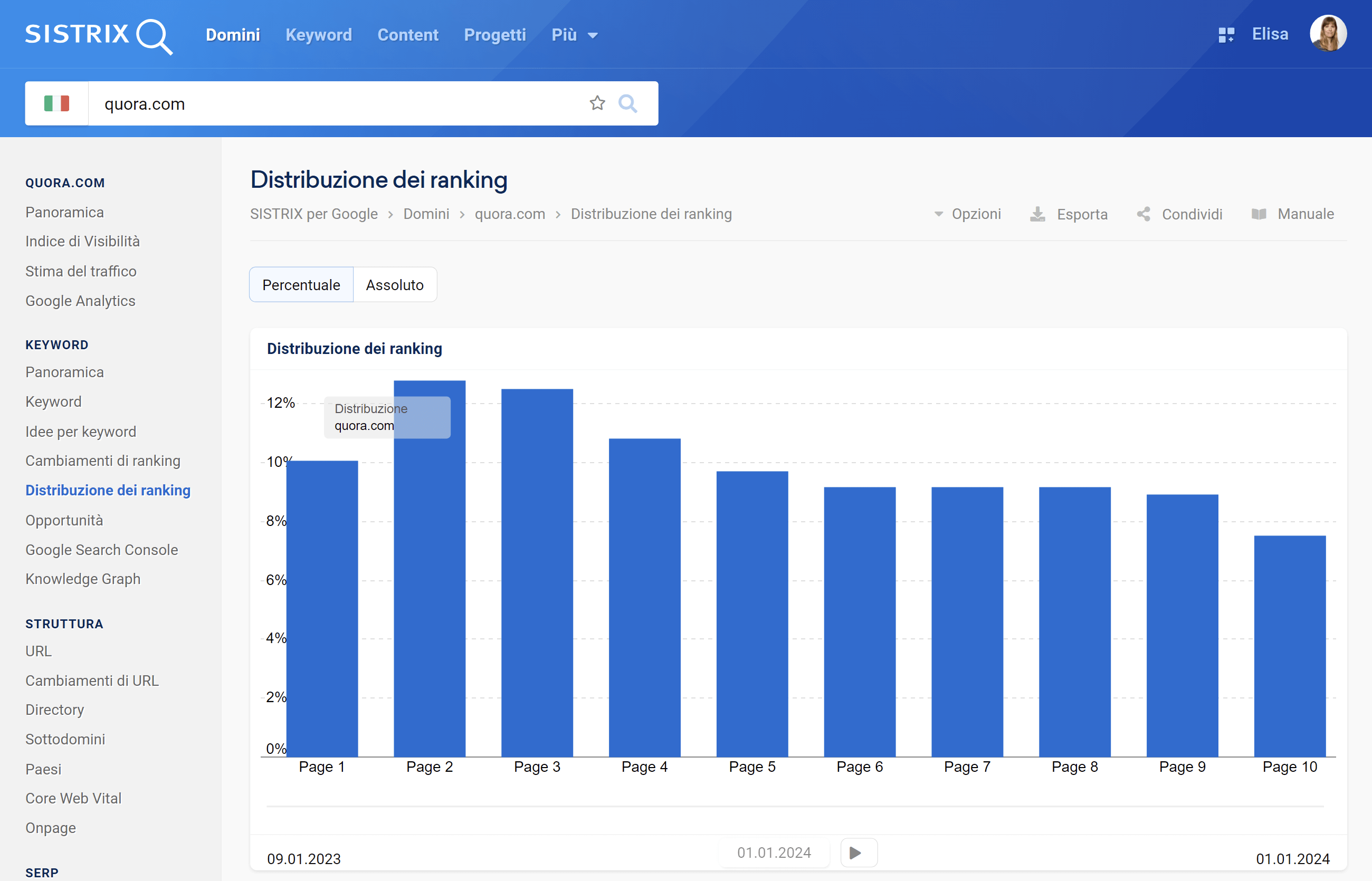Bookmark domain with star icon
This screenshot has height=881, width=1372.
597,103
